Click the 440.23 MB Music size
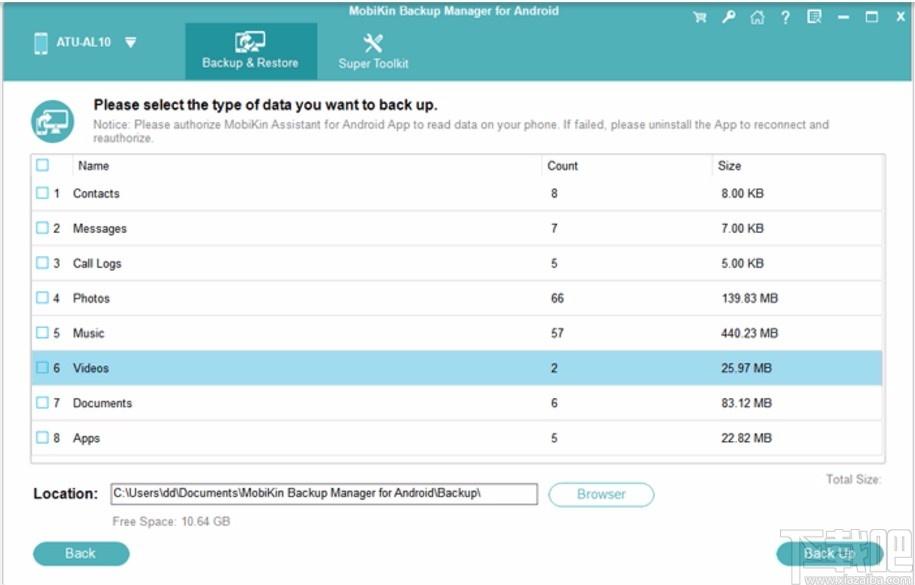 (x=749, y=333)
